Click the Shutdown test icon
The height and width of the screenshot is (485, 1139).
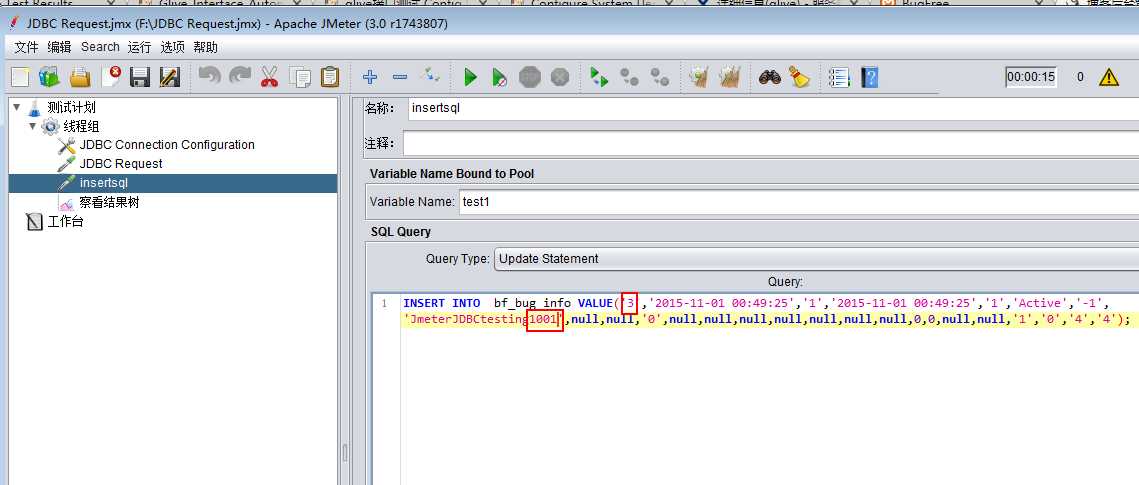click(x=559, y=77)
